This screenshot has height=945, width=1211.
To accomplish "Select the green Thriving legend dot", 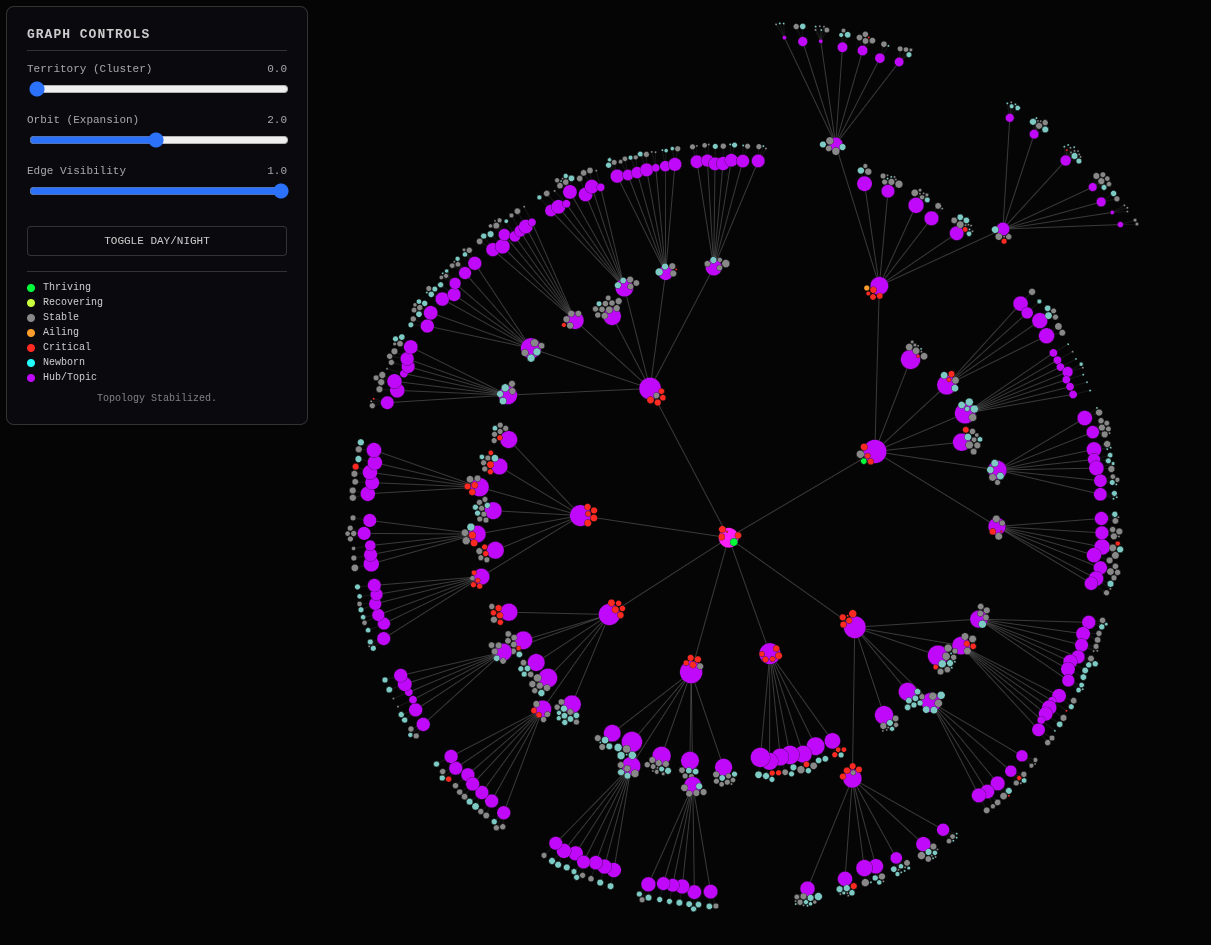I will [x=31, y=287].
